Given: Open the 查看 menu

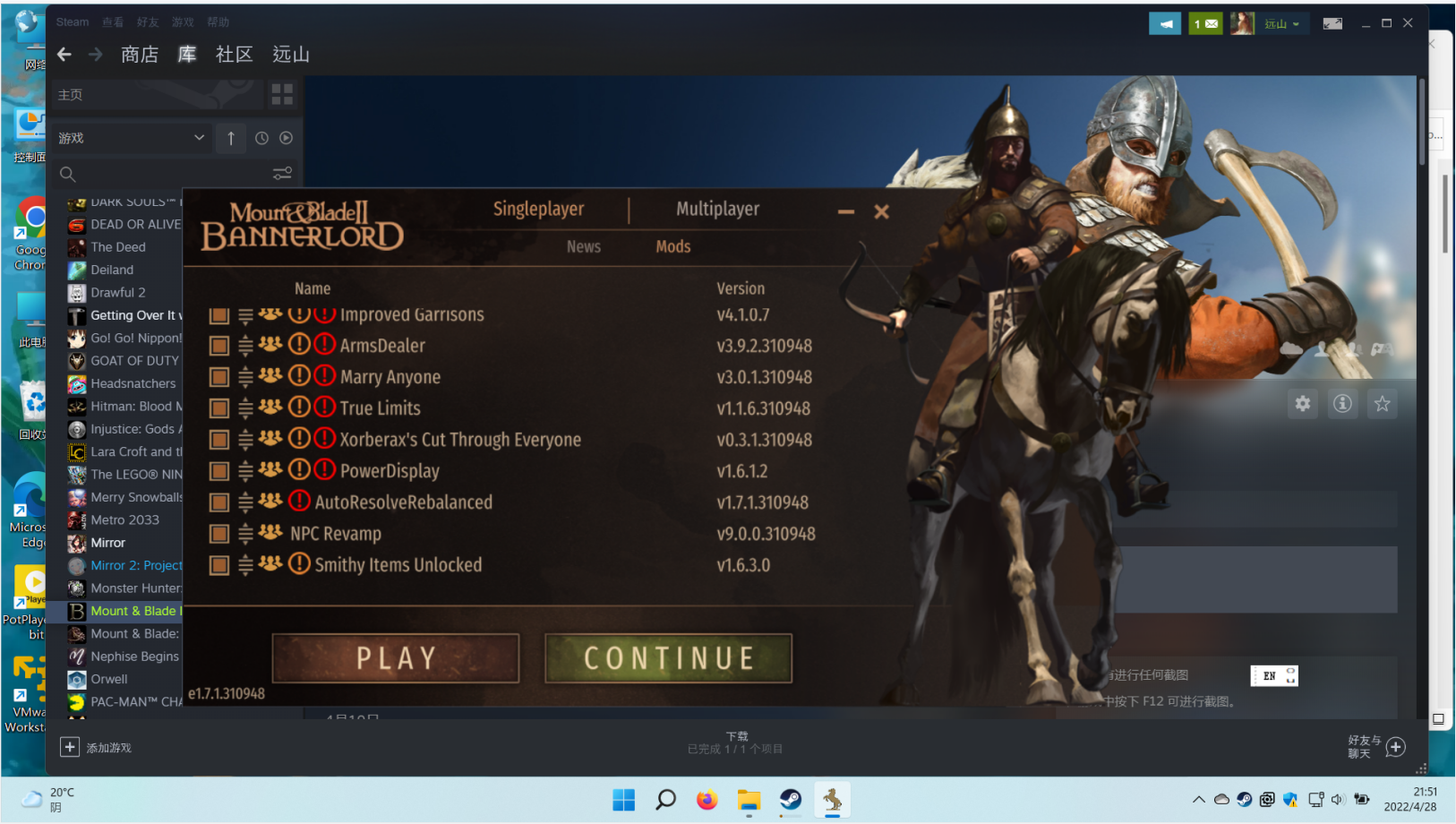Looking at the screenshot, I should pos(113,22).
